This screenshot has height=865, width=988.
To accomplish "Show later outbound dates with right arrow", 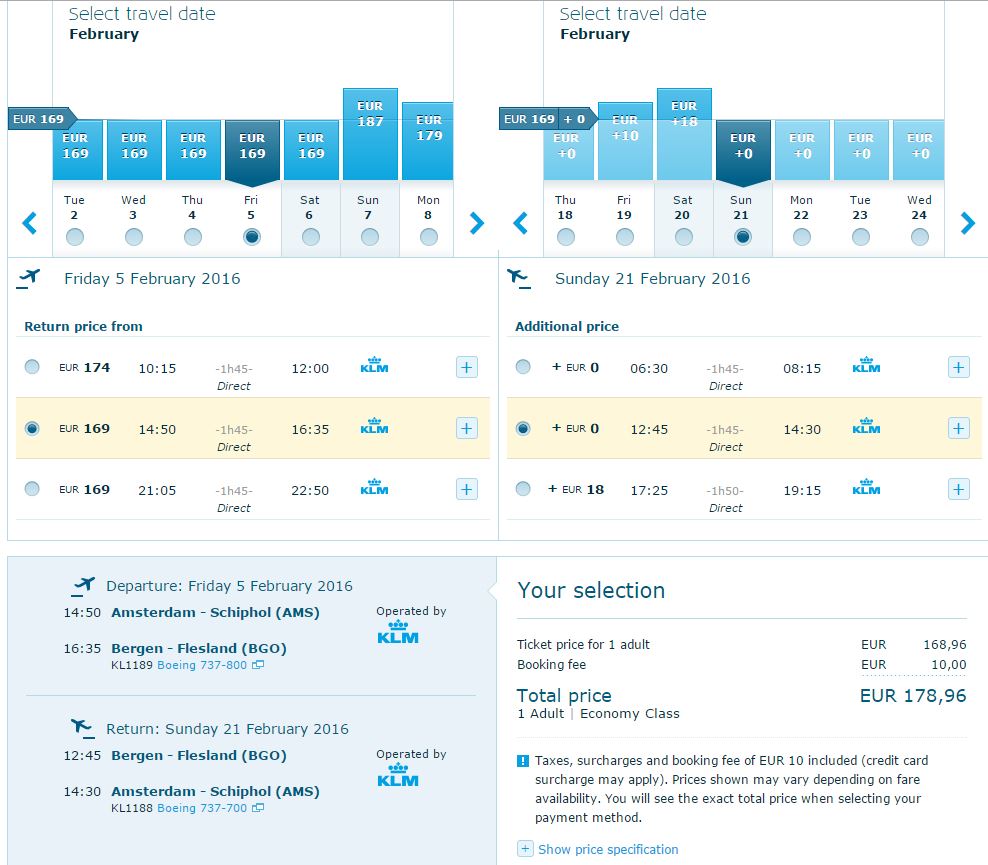I will pyautogui.click(x=477, y=223).
